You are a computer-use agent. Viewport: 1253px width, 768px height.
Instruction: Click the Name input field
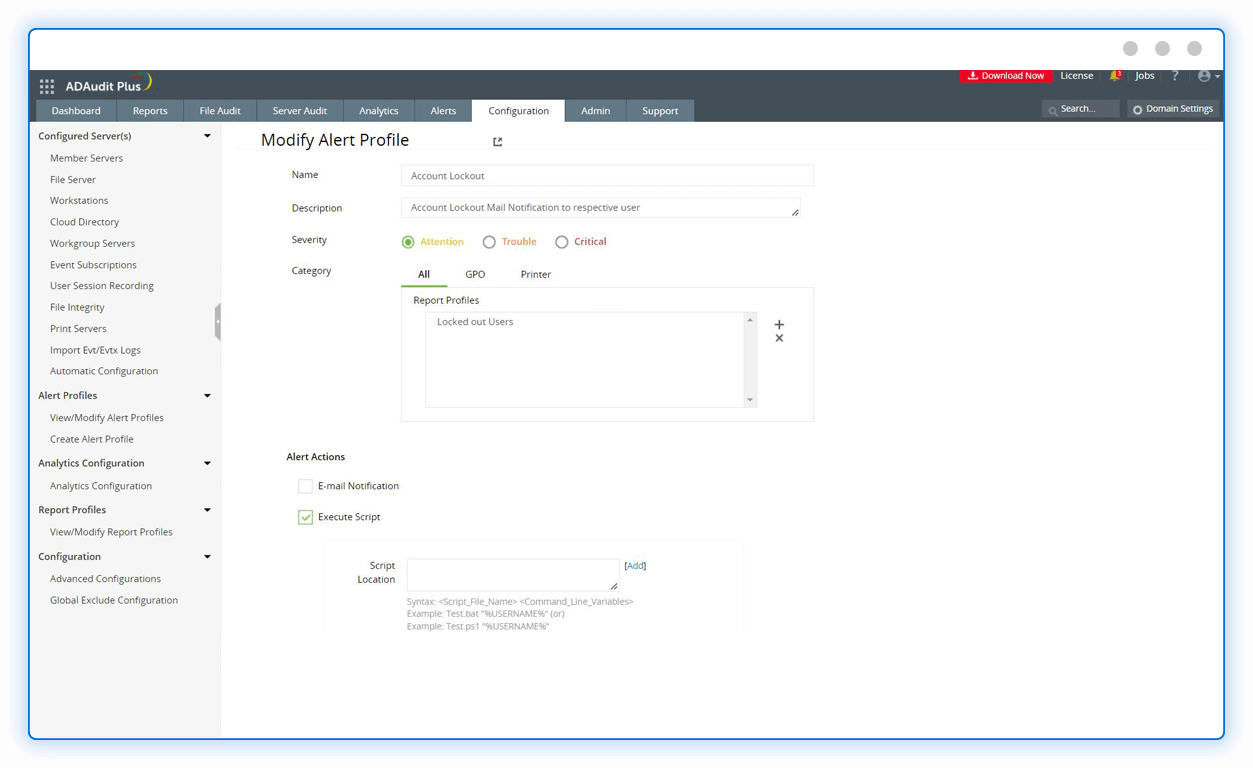click(607, 176)
